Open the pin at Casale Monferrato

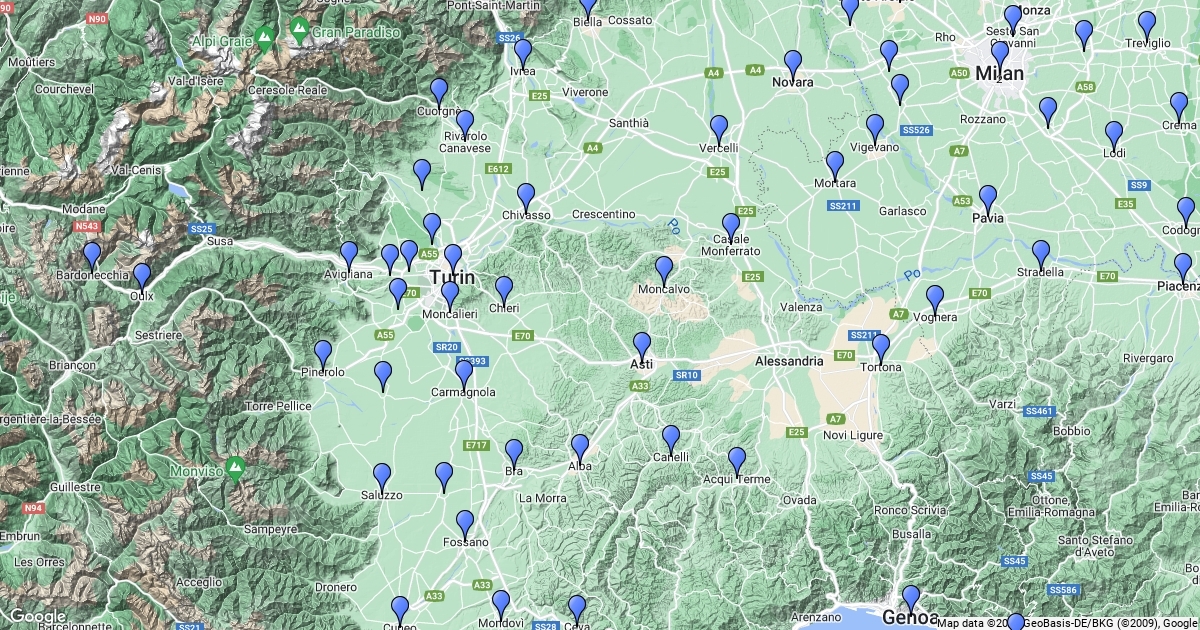[731, 229]
